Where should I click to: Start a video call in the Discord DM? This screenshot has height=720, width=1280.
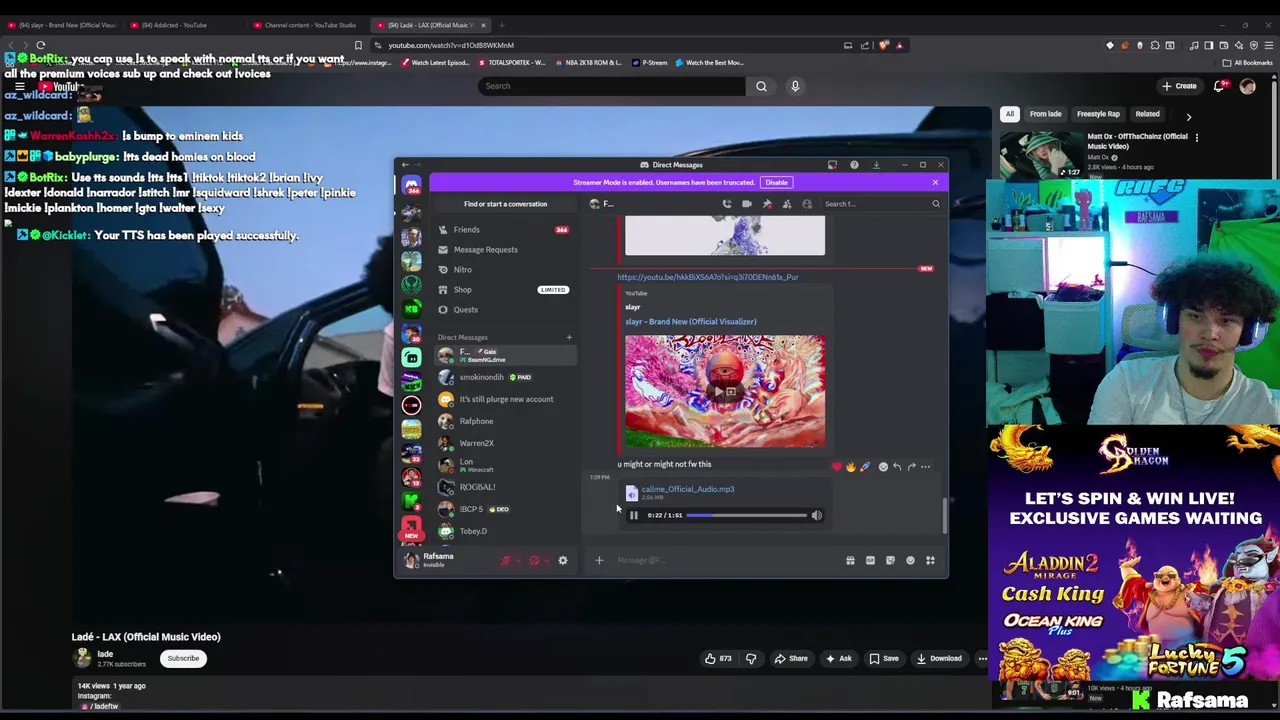pos(747,204)
